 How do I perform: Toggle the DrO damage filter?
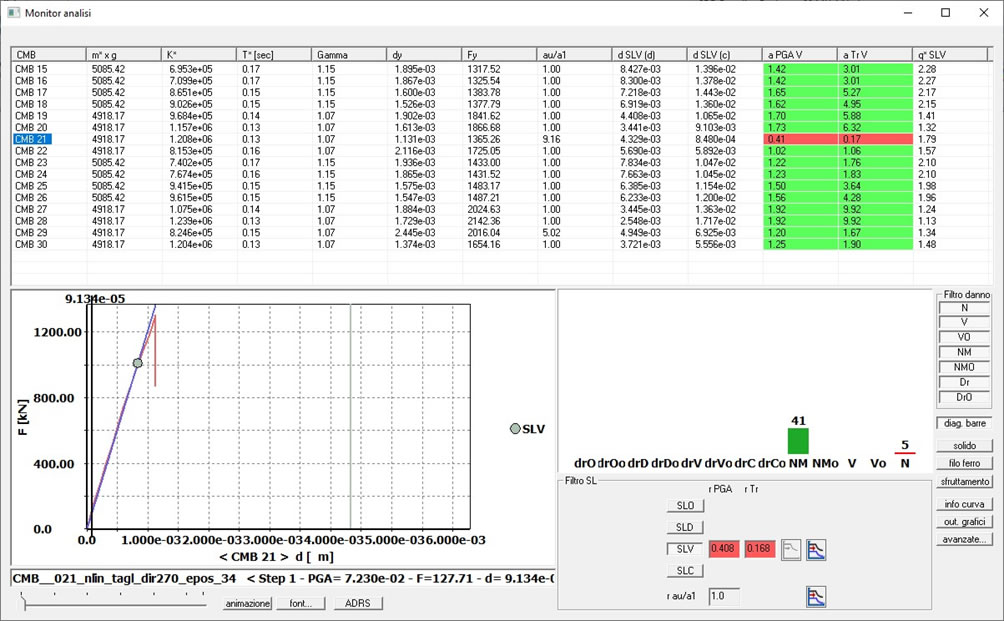(x=964, y=398)
